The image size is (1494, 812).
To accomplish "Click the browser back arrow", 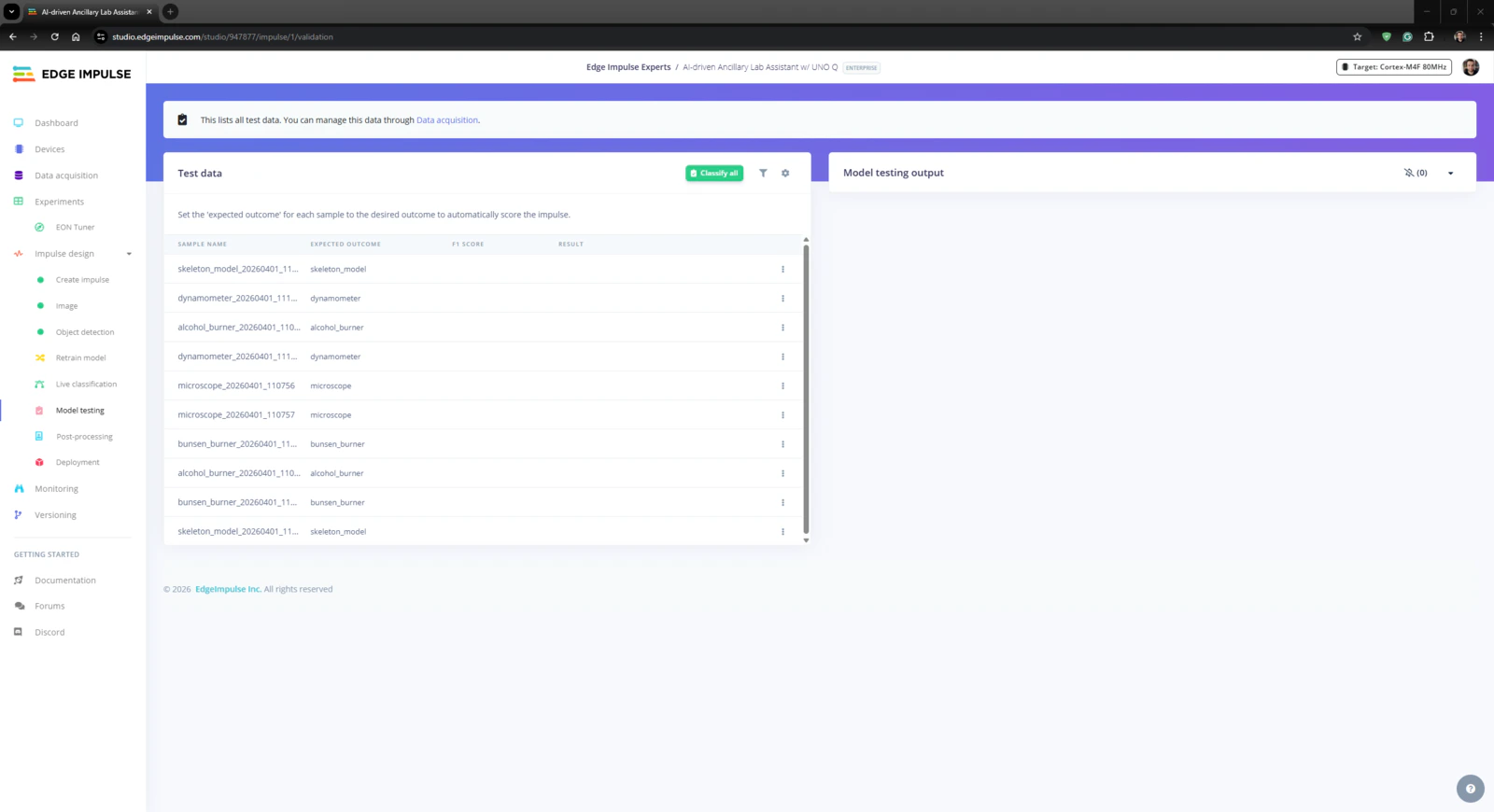I will point(13,37).
